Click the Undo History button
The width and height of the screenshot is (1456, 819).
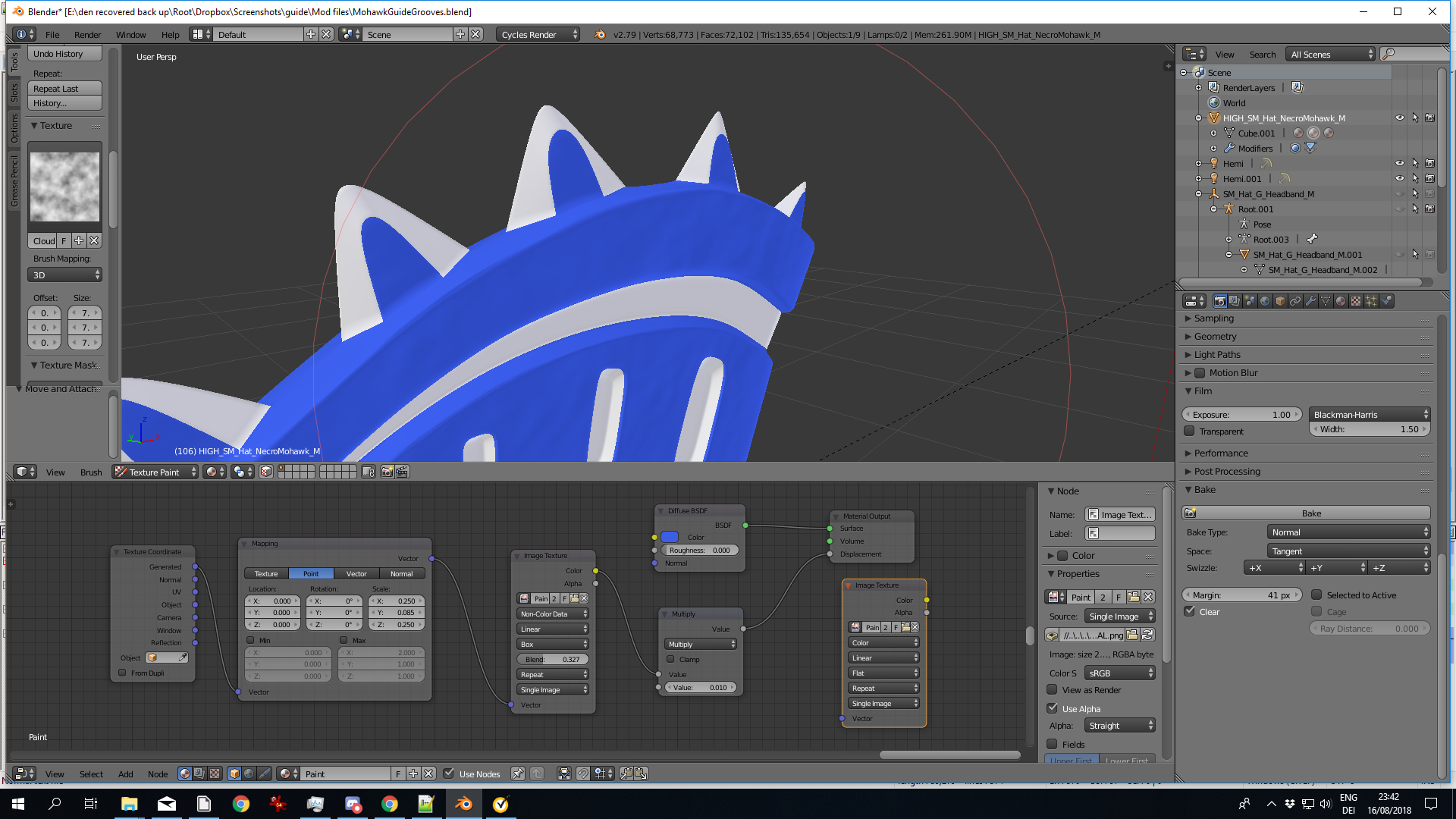tap(64, 54)
